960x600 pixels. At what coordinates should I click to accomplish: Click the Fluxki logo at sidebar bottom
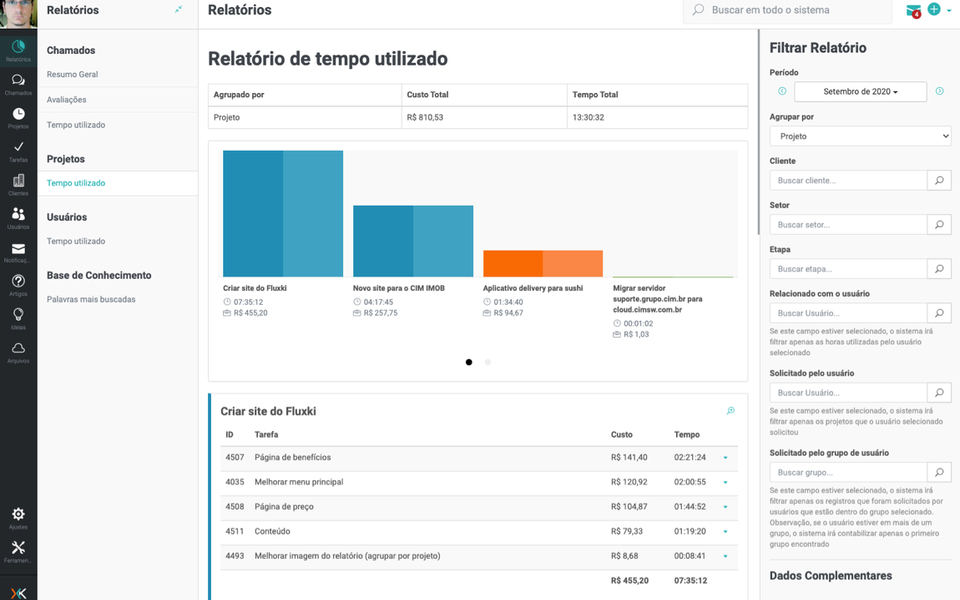18,592
